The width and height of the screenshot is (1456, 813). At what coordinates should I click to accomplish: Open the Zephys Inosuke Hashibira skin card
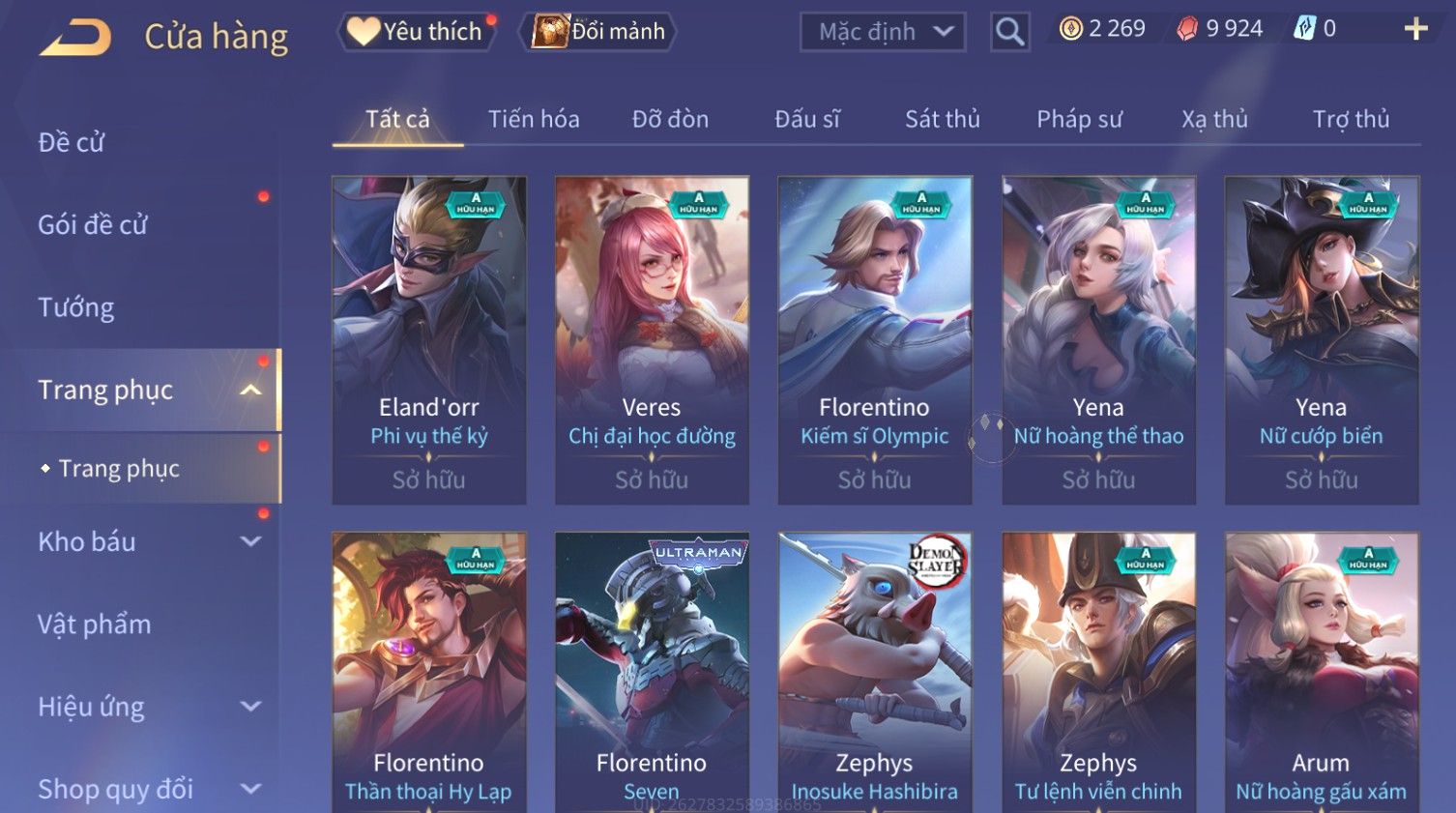click(875, 672)
